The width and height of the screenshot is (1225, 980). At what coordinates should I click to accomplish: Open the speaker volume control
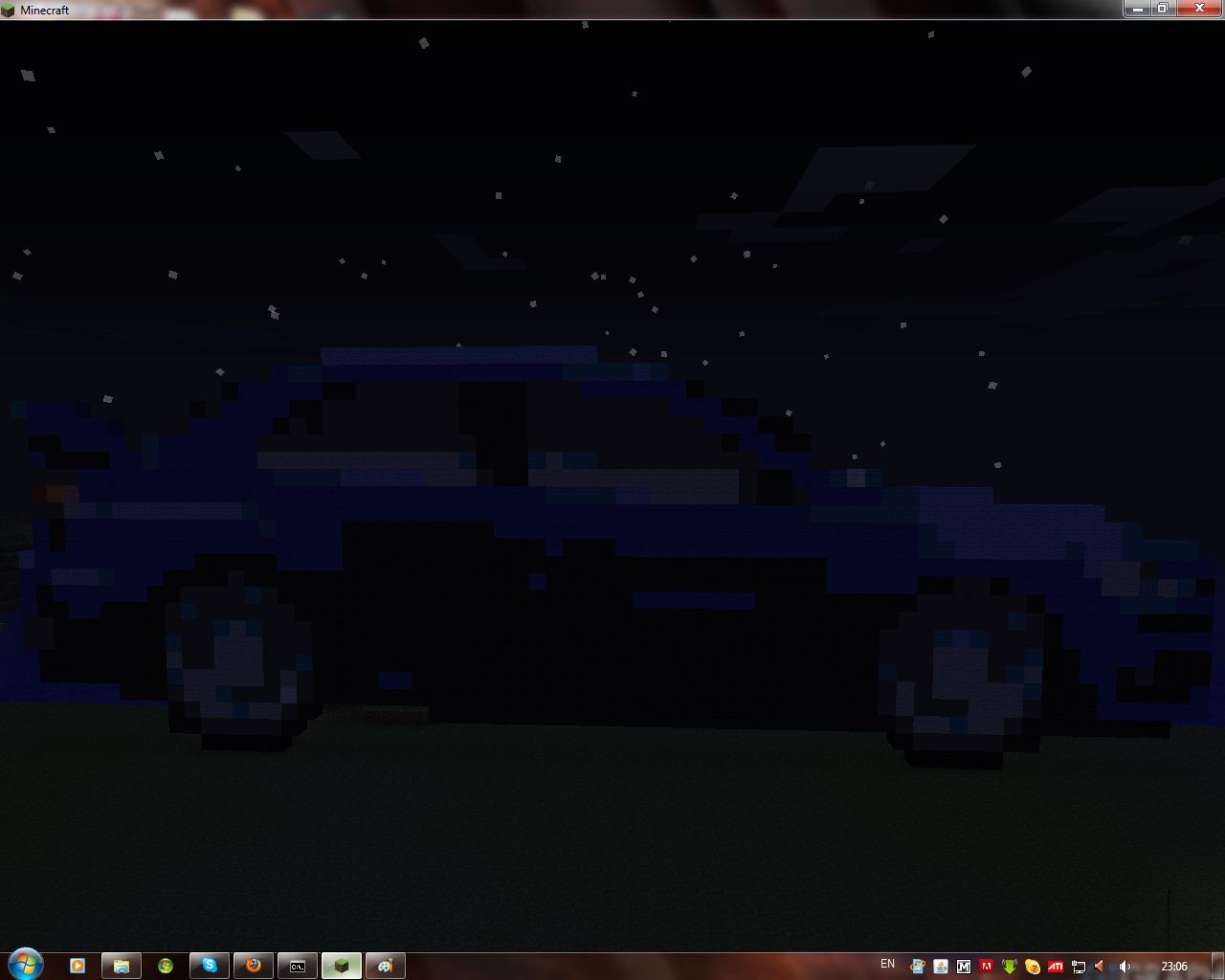[x=1125, y=967]
